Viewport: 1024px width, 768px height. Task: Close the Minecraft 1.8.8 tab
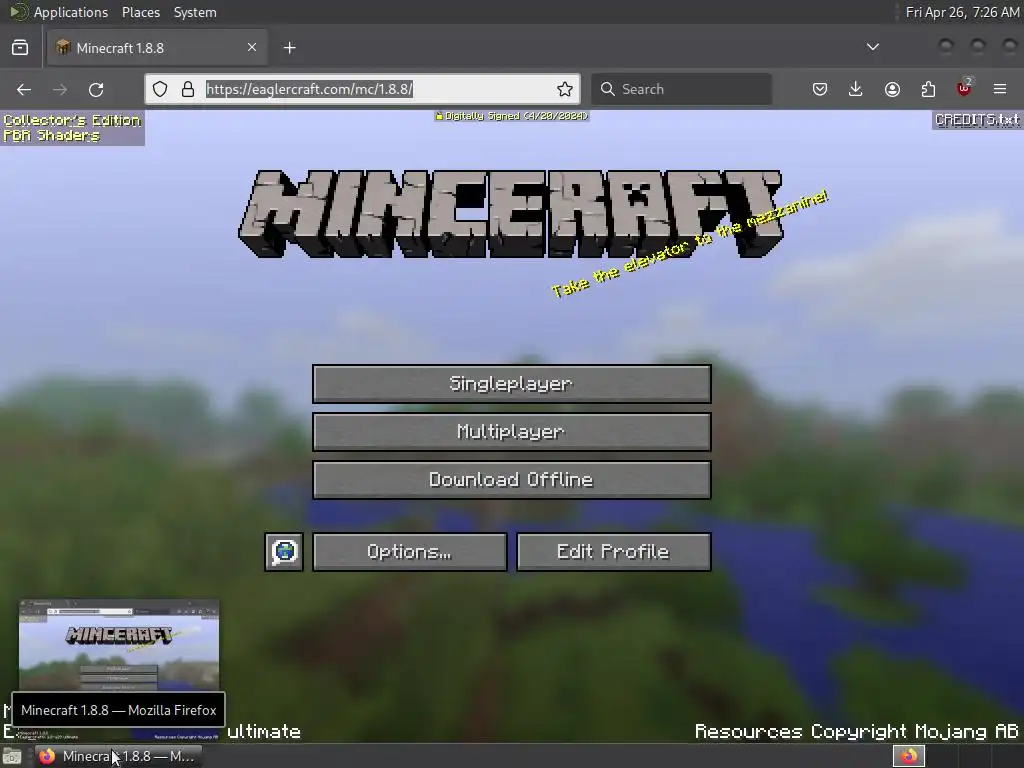[x=252, y=47]
